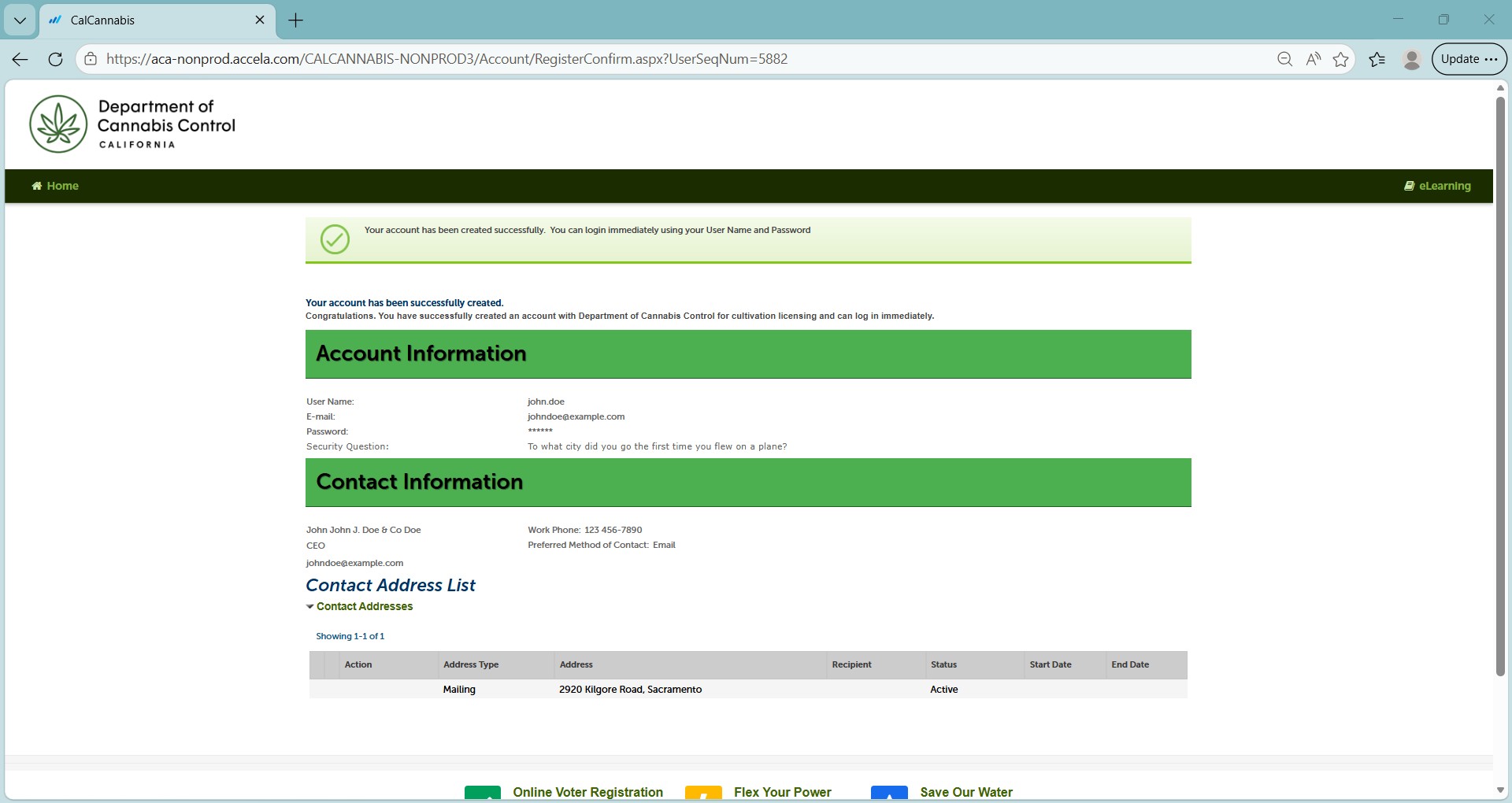Sort by Address Type column header

(471, 664)
